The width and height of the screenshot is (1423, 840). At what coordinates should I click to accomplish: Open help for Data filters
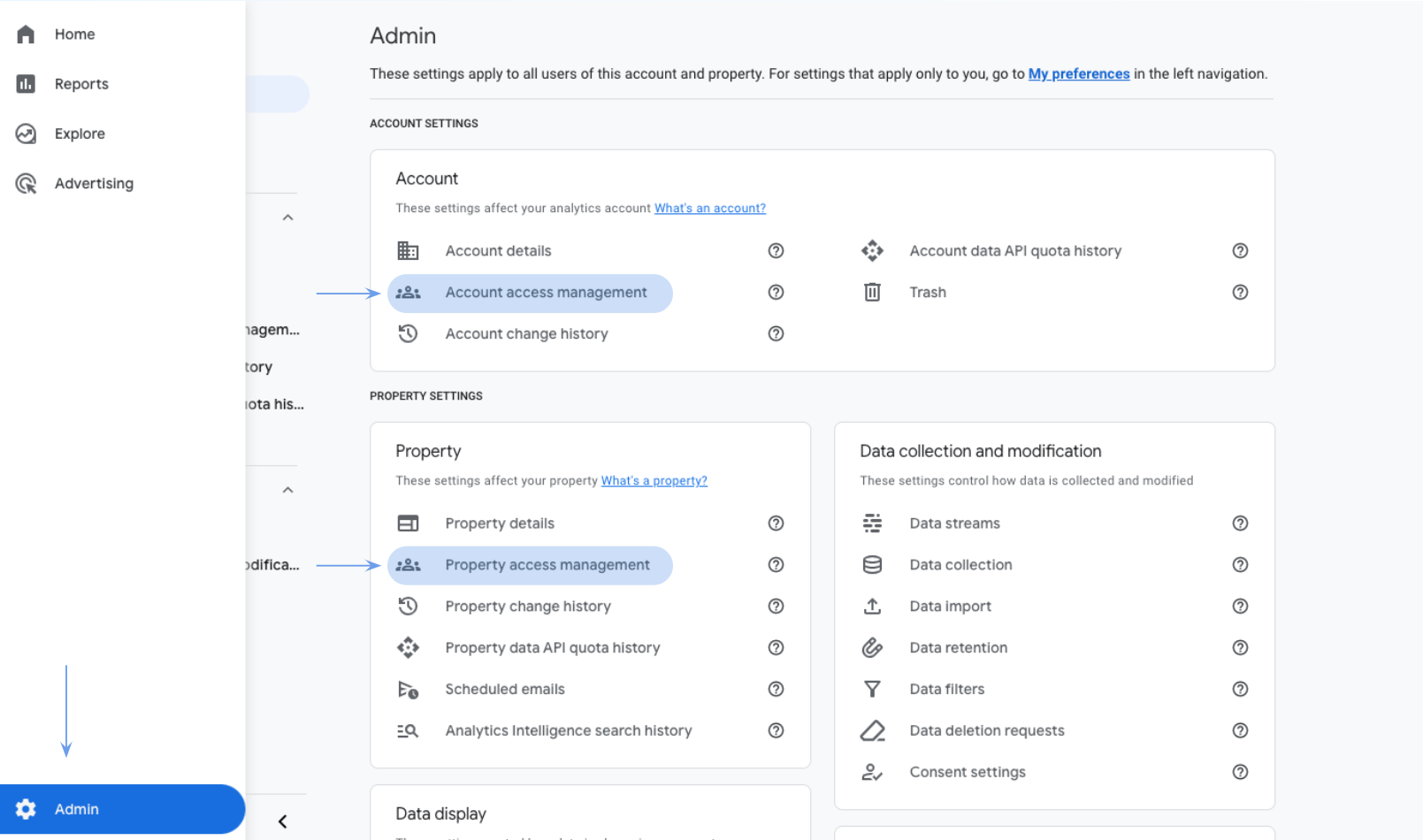(x=1240, y=690)
